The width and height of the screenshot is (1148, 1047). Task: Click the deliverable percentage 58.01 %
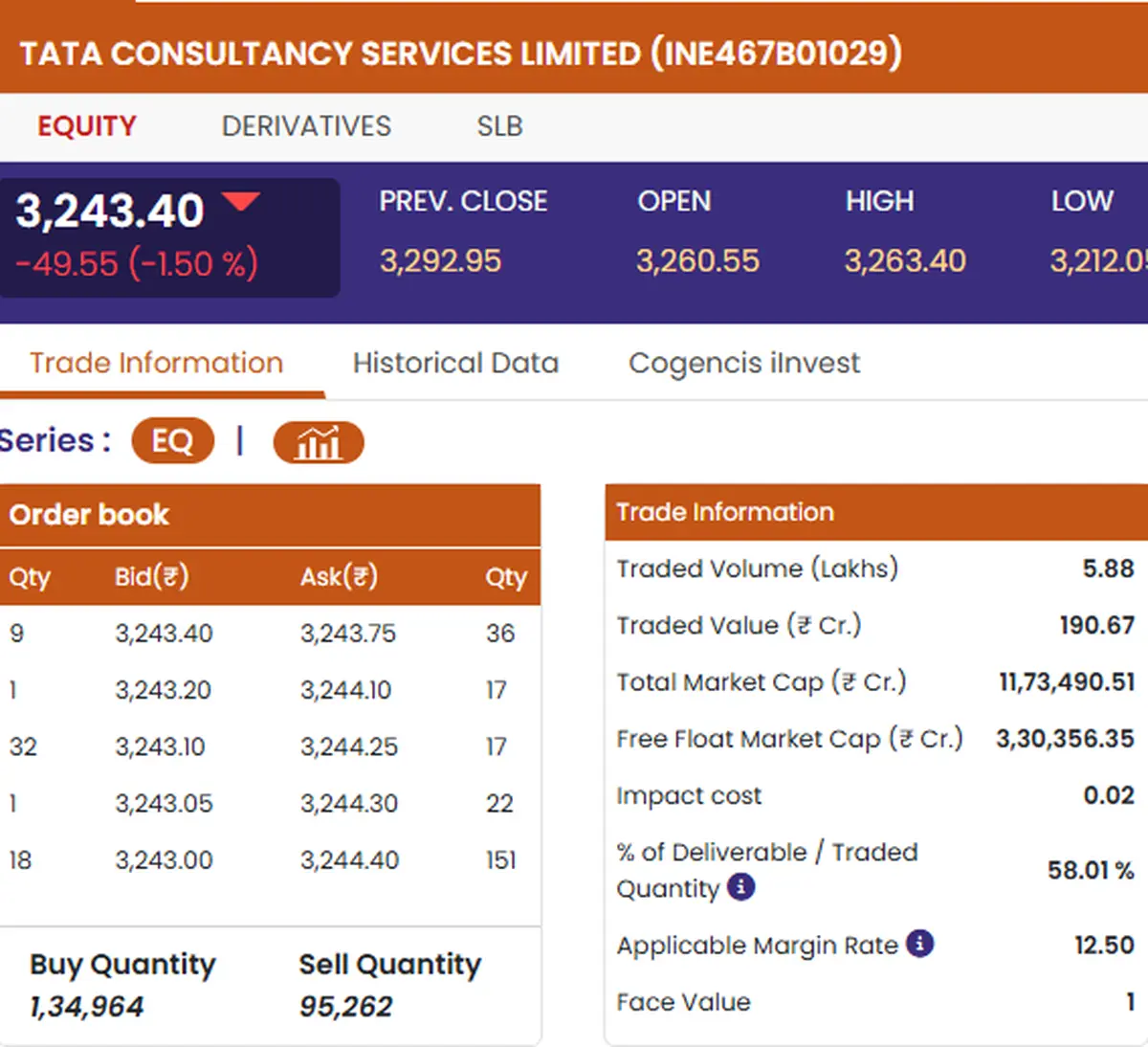coord(1091,870)
